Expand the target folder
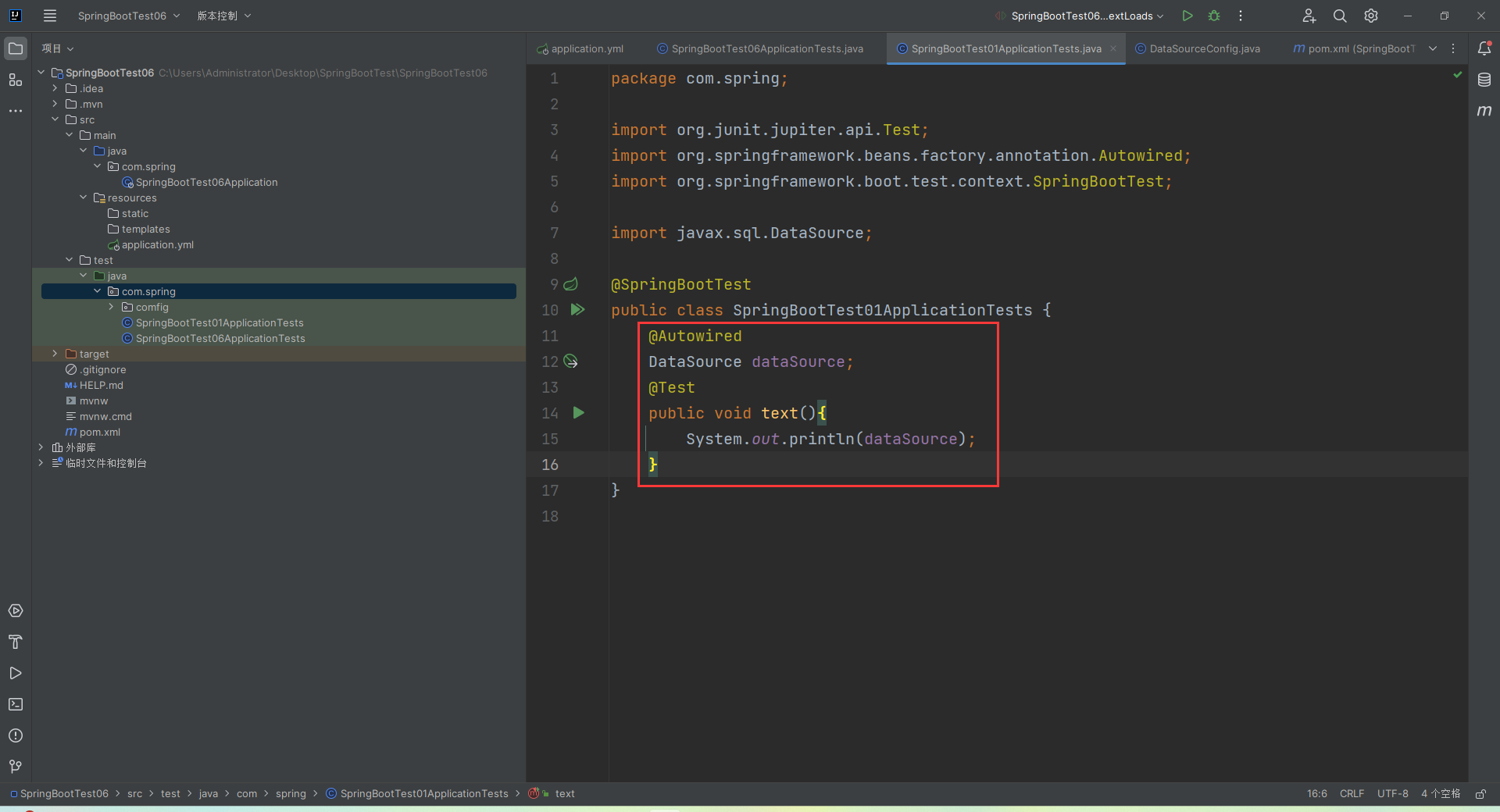The width and height of the screenshot is (1500, 812). coord(55,354)
